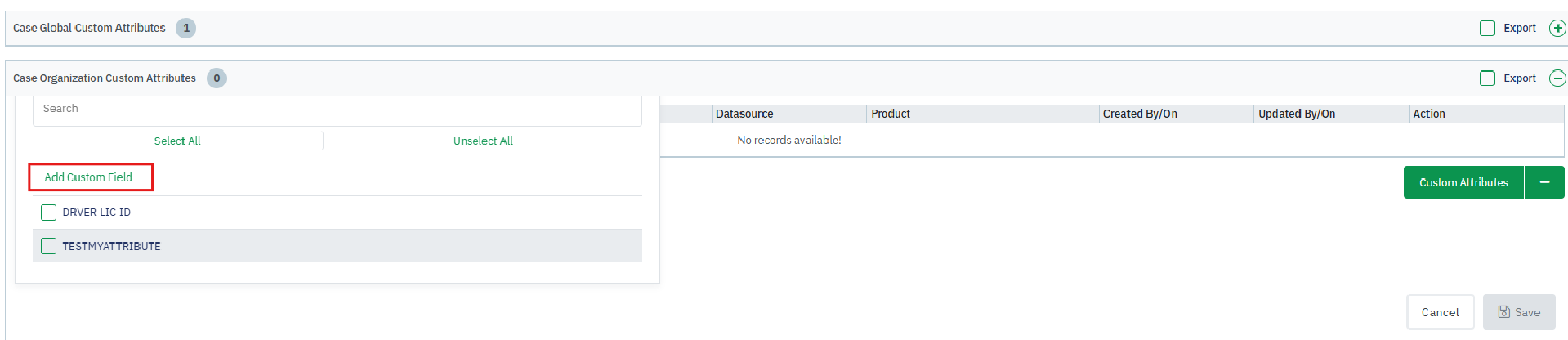Screen dimensions: 1568x340
Task: Open the green Custom Attributes dropdown button
Action: pyautogui.click(x=1463, y=182)
